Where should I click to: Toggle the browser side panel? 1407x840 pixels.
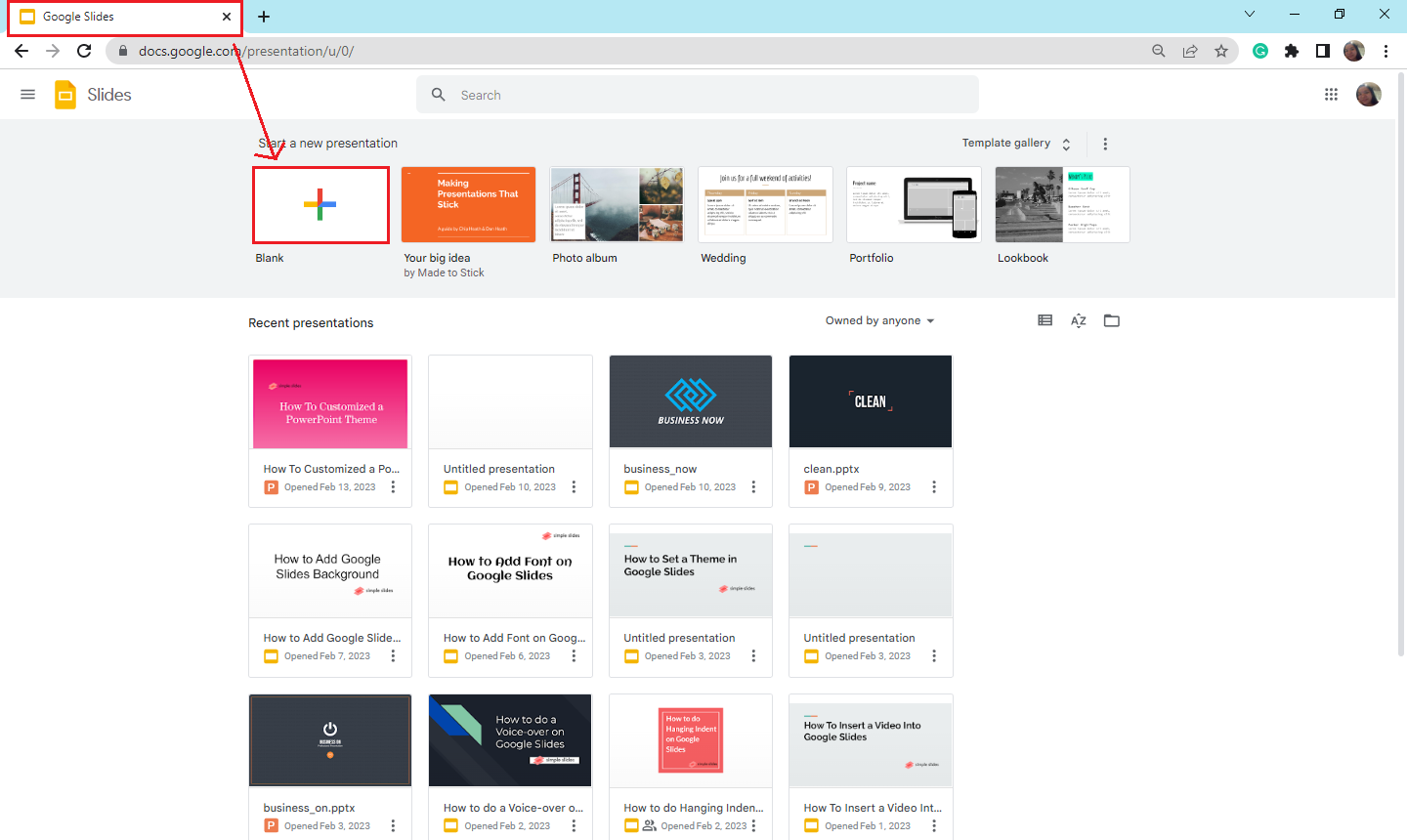(1323, 51)
